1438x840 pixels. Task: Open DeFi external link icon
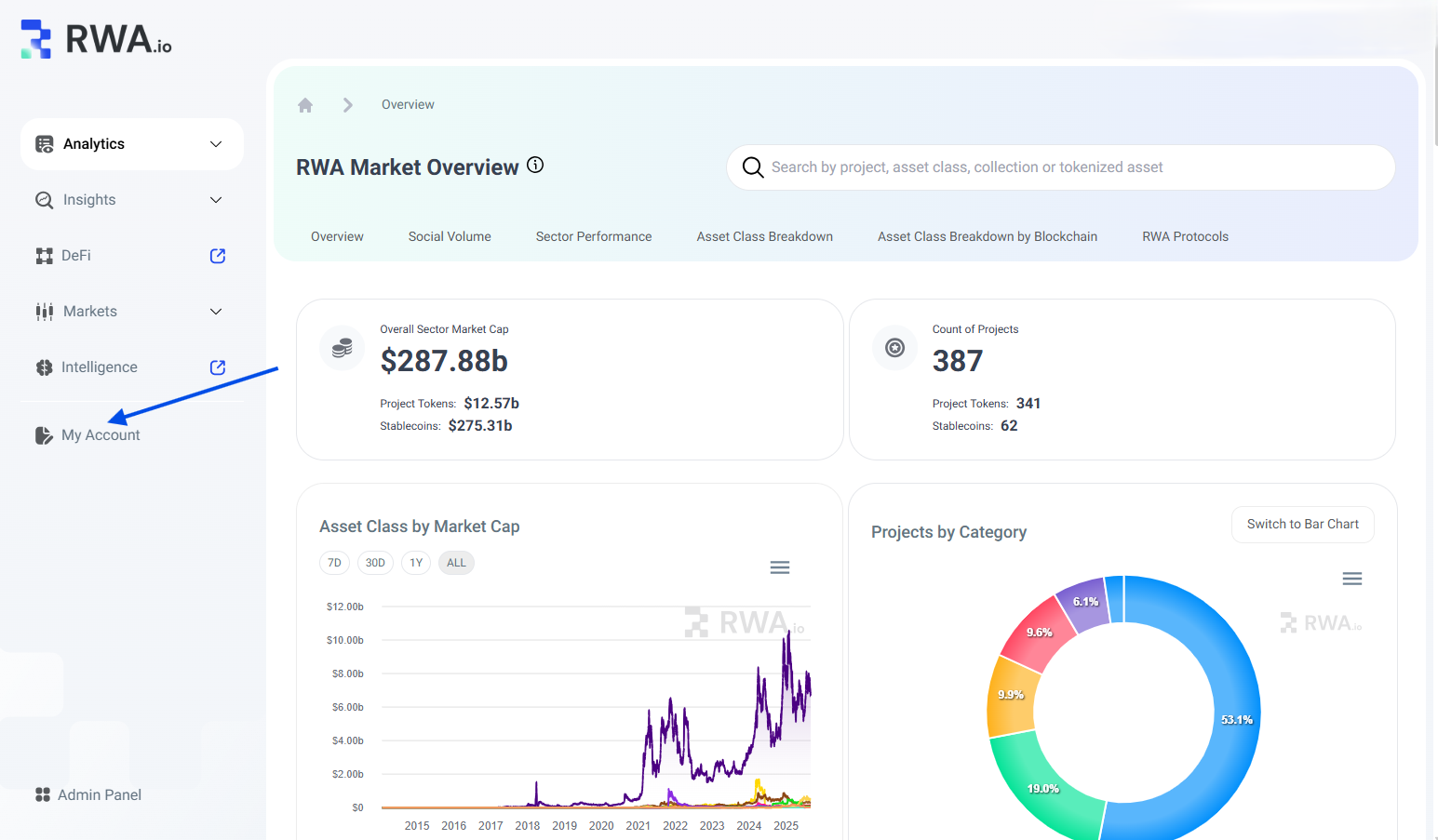218,256
